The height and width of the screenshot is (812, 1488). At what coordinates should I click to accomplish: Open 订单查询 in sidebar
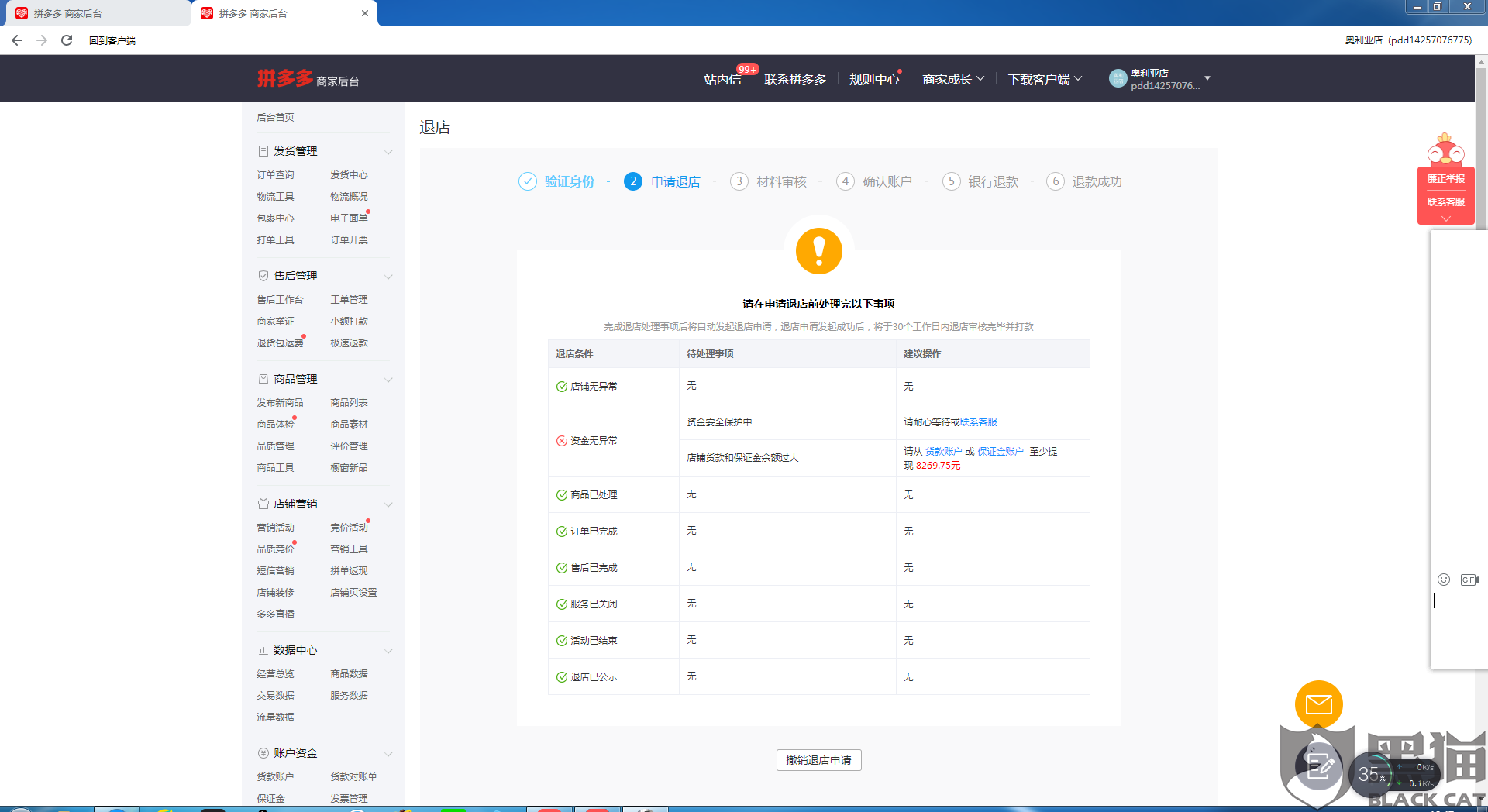pos(275,175)
